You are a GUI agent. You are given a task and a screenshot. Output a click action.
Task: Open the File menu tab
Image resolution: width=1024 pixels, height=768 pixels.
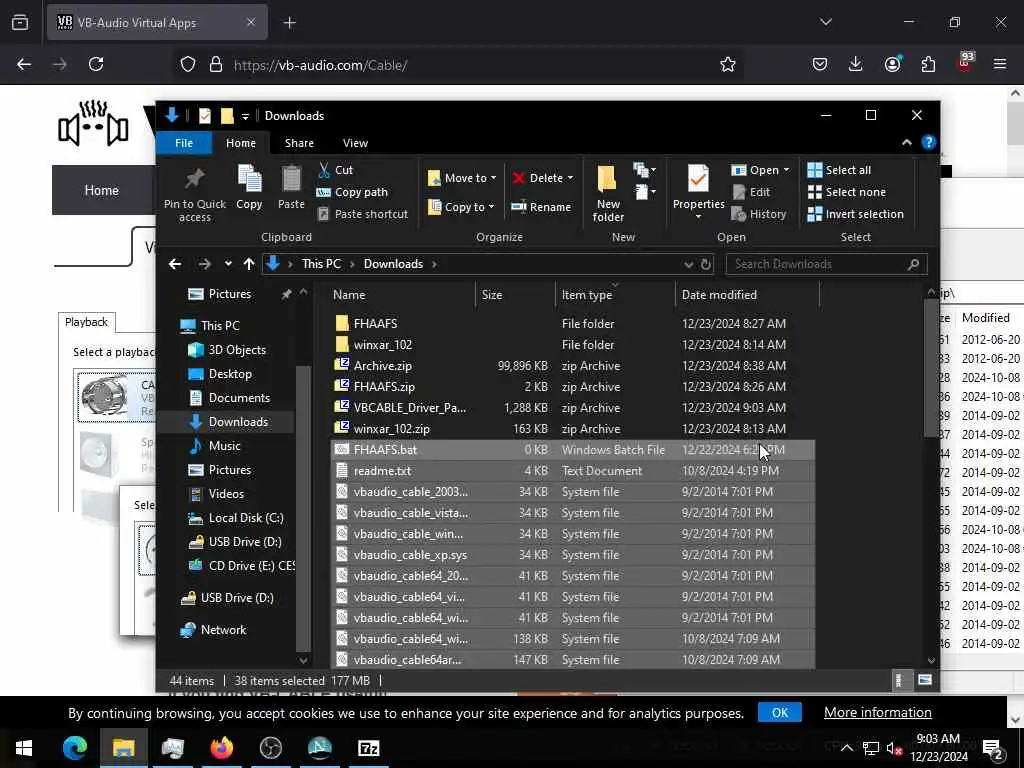(x=184, y=143)
